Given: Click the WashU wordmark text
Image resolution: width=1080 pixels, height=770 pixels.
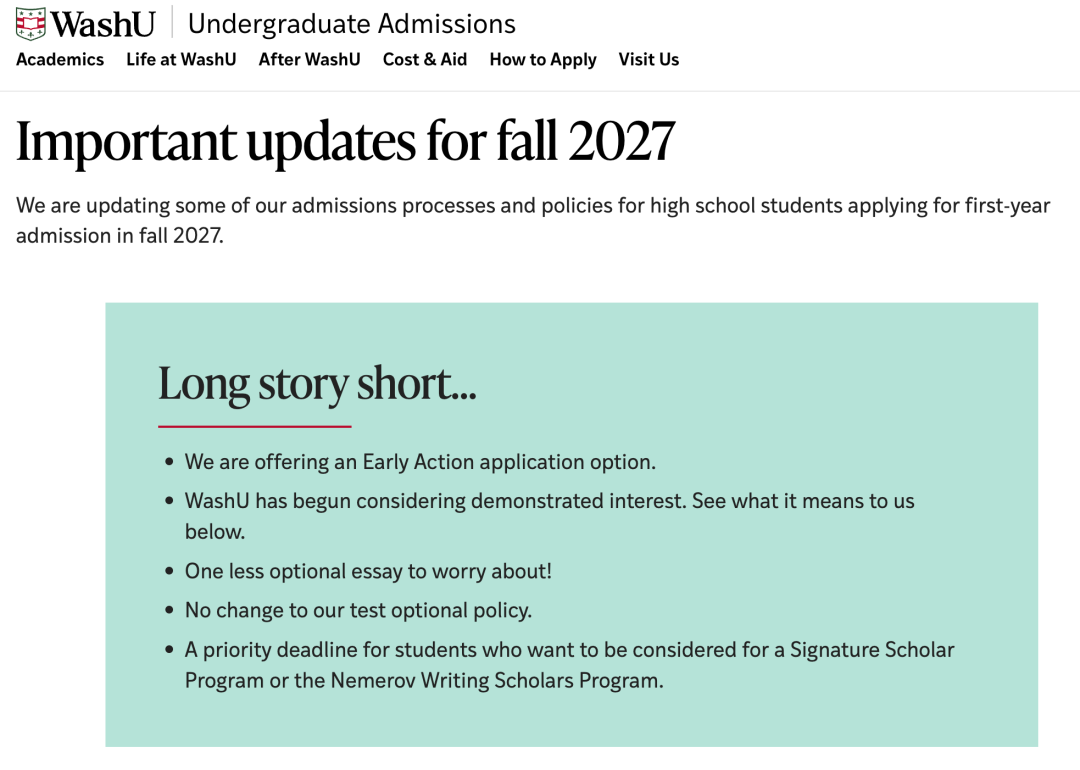Looking at the screenshot, I should tap(103, 23).
